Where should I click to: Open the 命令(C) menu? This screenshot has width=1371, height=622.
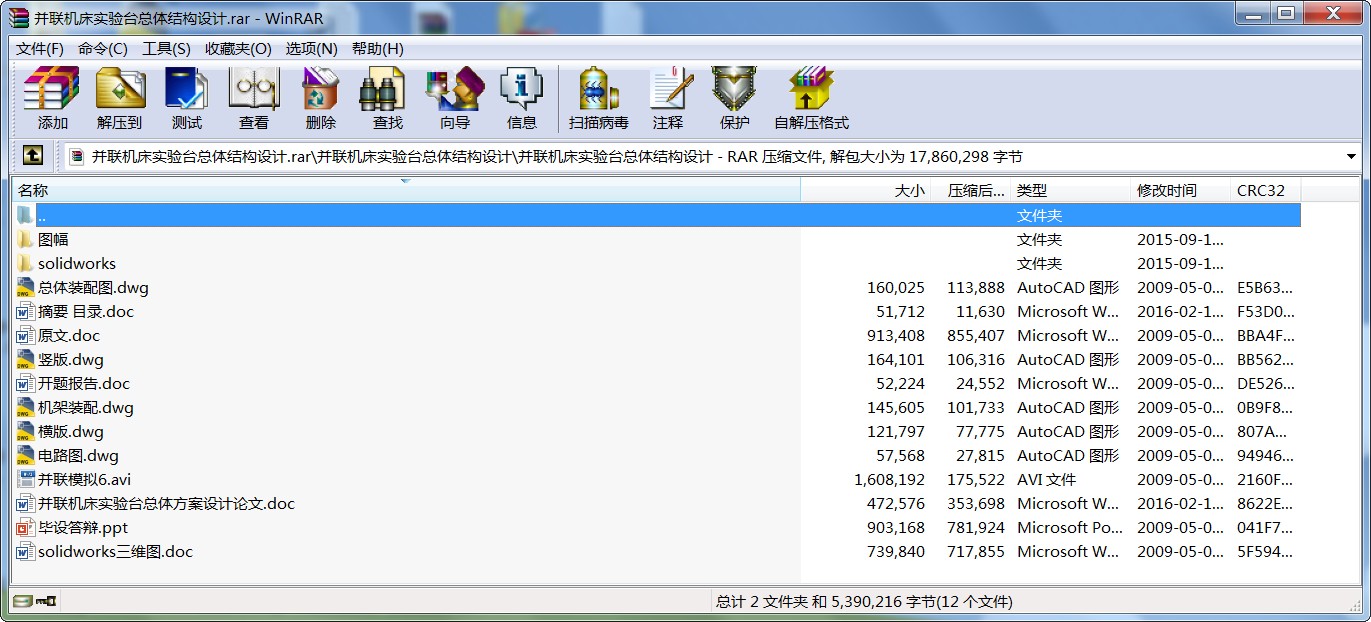pyautogui.click(x=103, y=48)
